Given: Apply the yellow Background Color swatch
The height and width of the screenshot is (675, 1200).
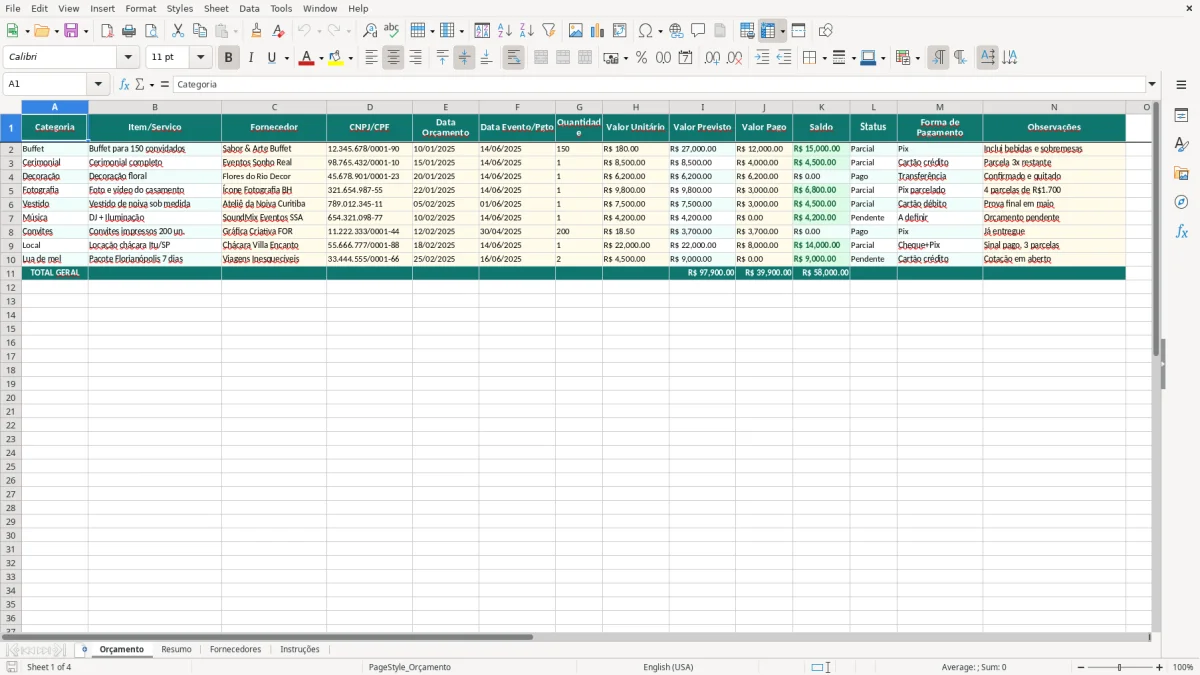Looking at the screenshot, I should pyautogui.click(x=335, y=58).
